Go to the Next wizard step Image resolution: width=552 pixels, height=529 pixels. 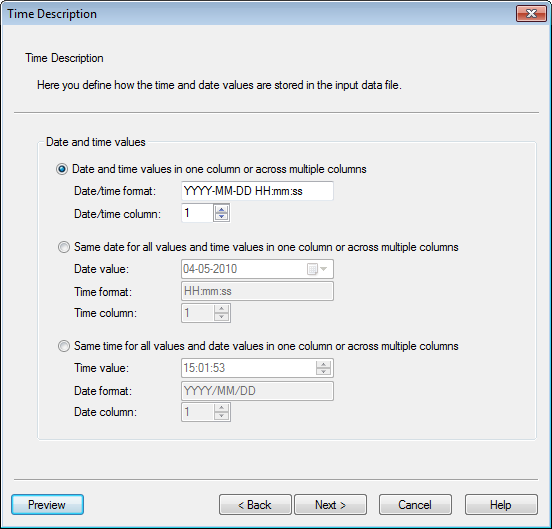tap(330, 505)
